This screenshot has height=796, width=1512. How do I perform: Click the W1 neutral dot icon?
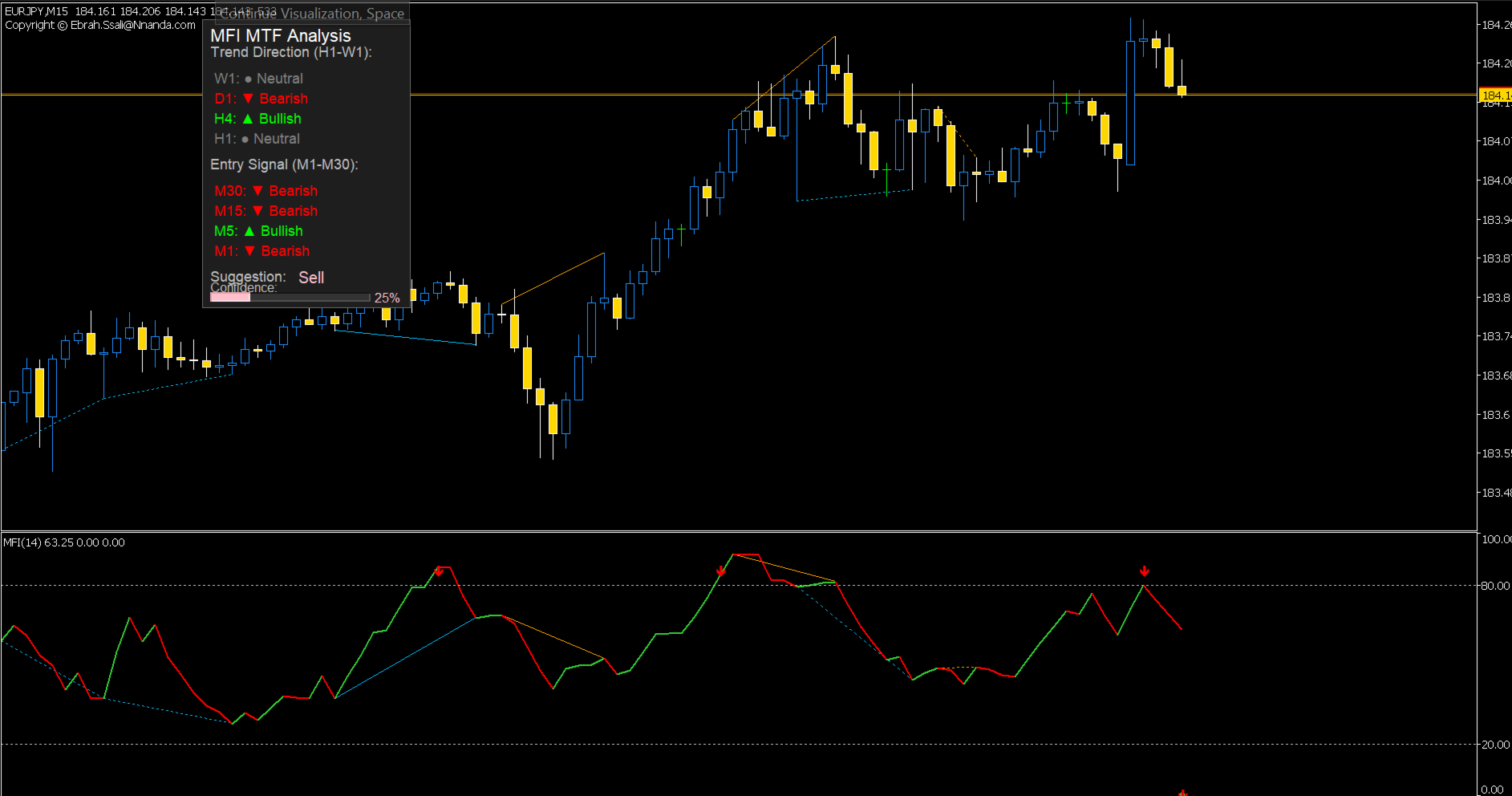click(249, 79)
